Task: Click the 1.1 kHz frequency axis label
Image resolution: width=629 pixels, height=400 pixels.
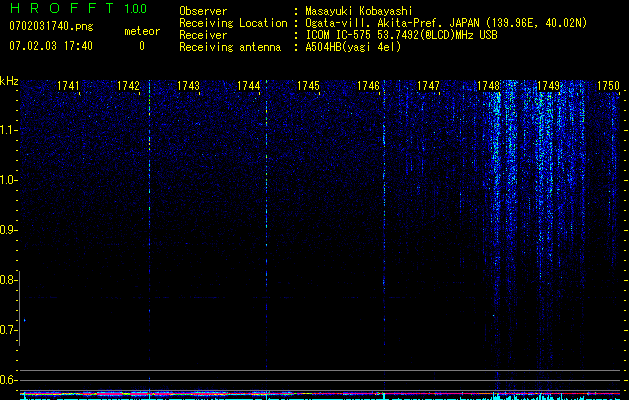Action: click(x=8, y=130)
